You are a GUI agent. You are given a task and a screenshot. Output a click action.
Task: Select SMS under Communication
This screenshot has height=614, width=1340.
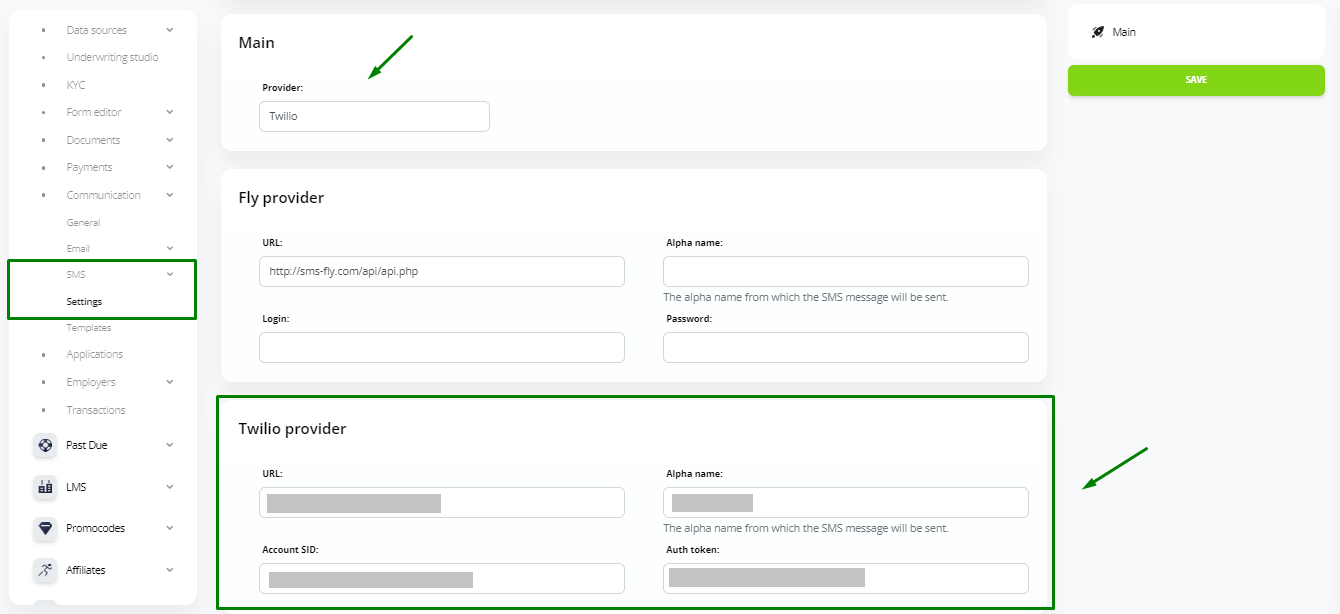click(76, 274)
